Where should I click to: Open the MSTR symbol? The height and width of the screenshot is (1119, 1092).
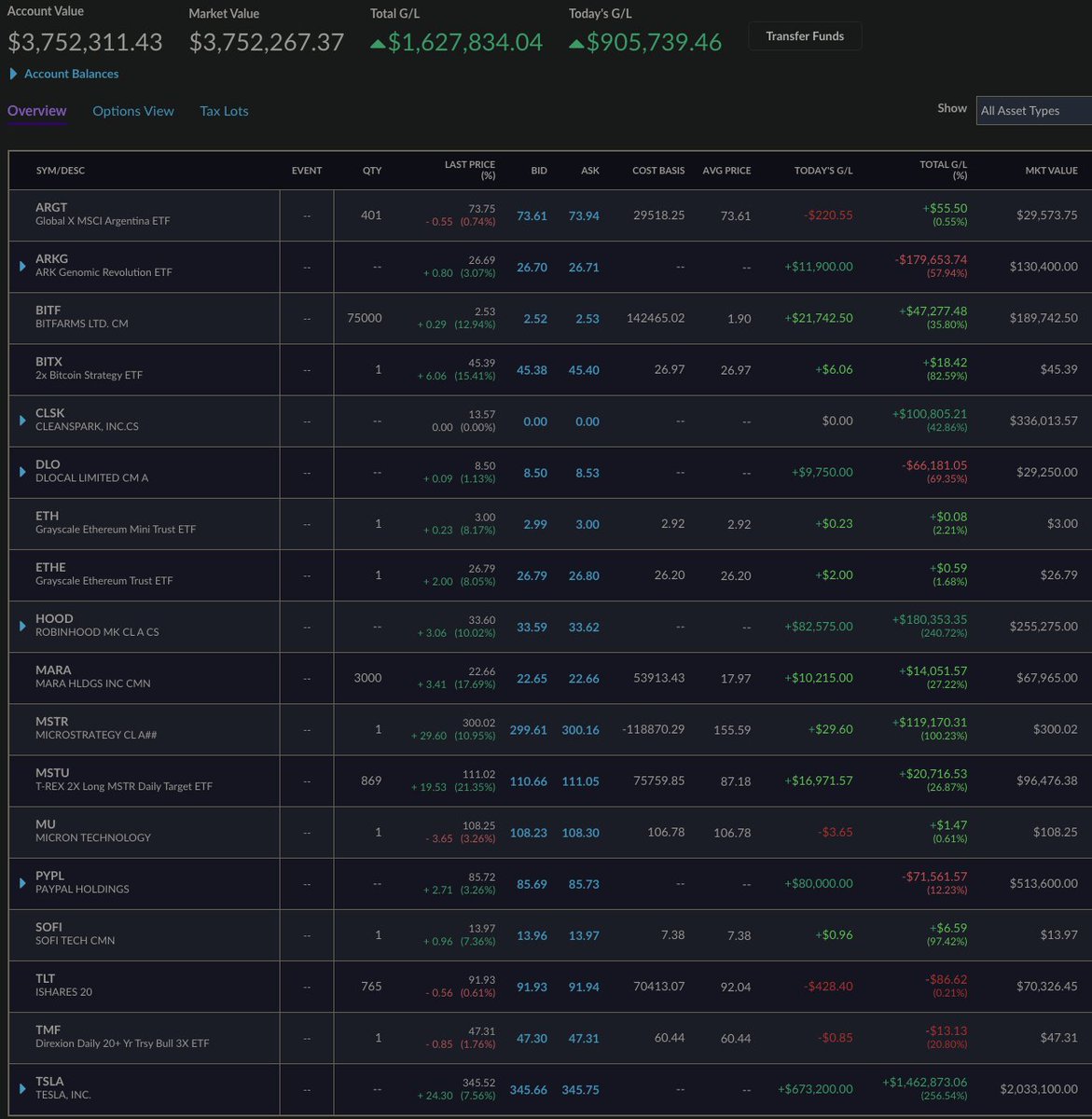coord(52,721)
